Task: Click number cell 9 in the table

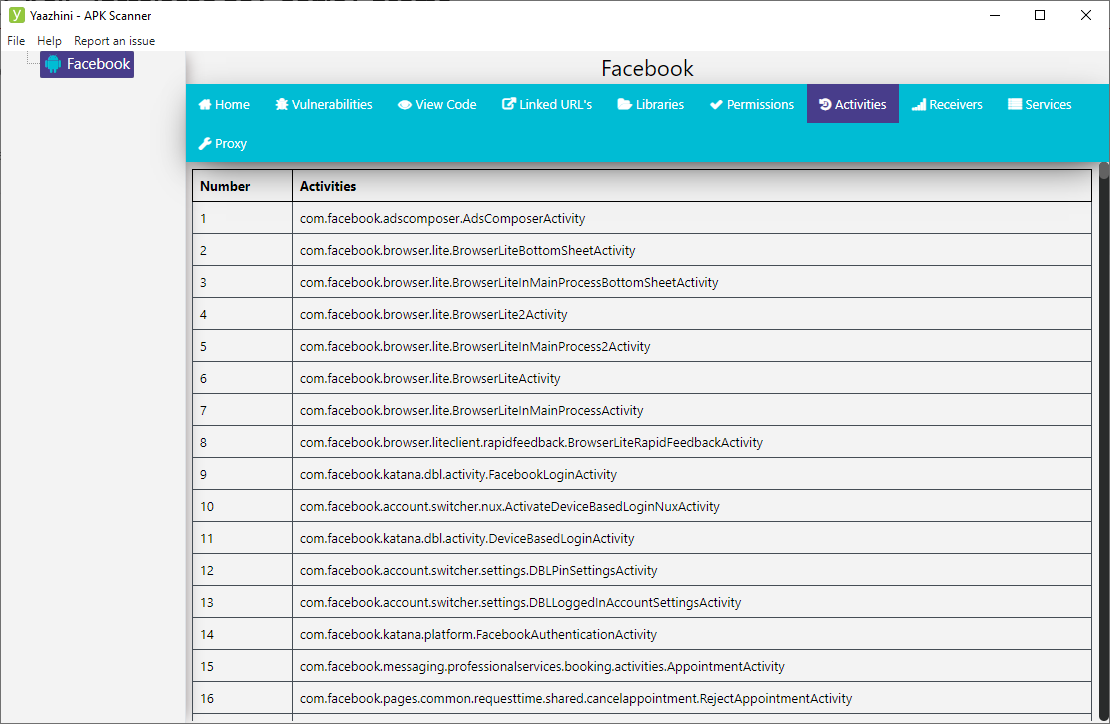Action: pyautogui.click(x=243, y=473)
